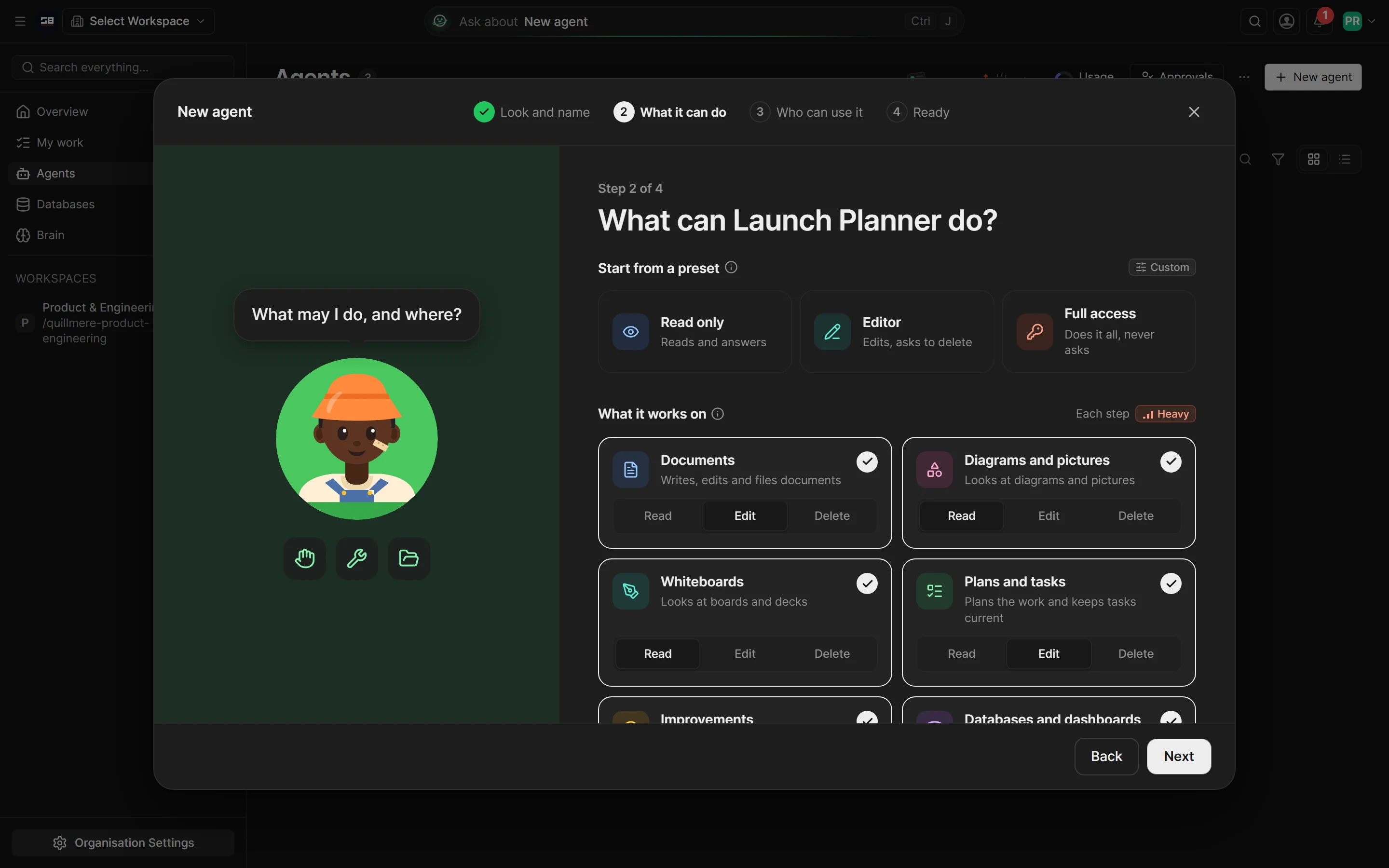
Task: Open Databases in the sidebar
Action: click(x=66, y=204)
